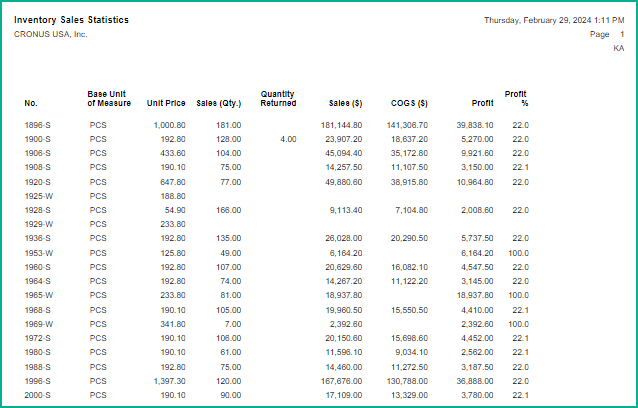This screenshot has width=638, height=408.
Task: Click profit value 3,187.50
Action: 477,367
